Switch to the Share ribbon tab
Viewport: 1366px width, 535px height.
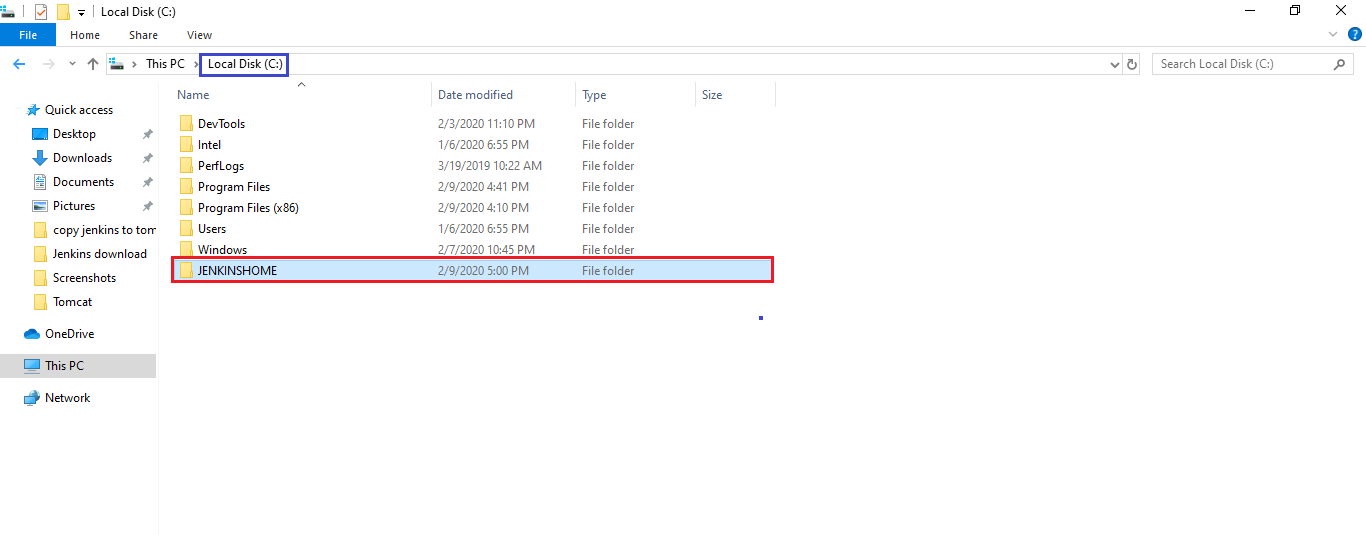click(x=143, y=35)
